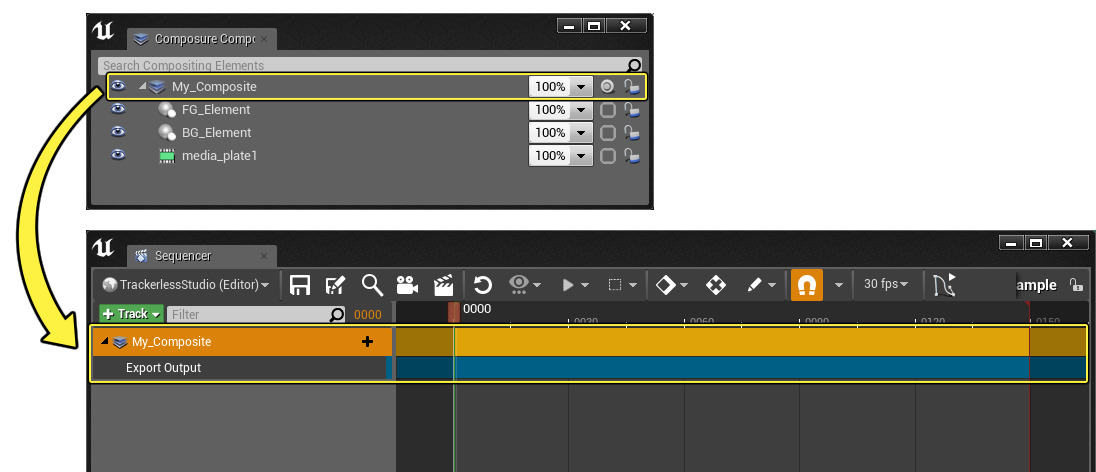
Task: Toggle the lock icon for FG_Element
Action: pos(631,110)
